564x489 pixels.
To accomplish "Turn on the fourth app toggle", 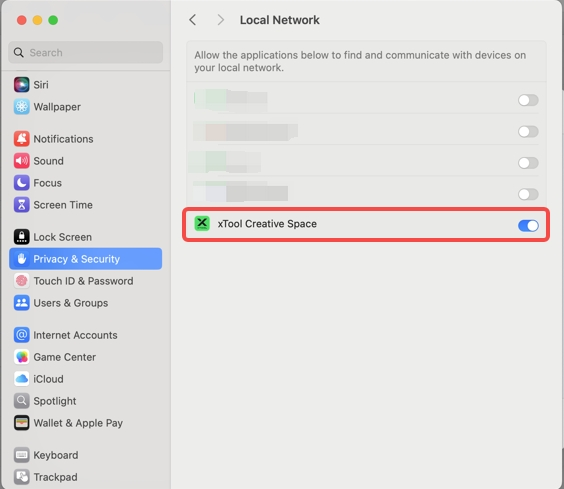I will pos(528,194).
